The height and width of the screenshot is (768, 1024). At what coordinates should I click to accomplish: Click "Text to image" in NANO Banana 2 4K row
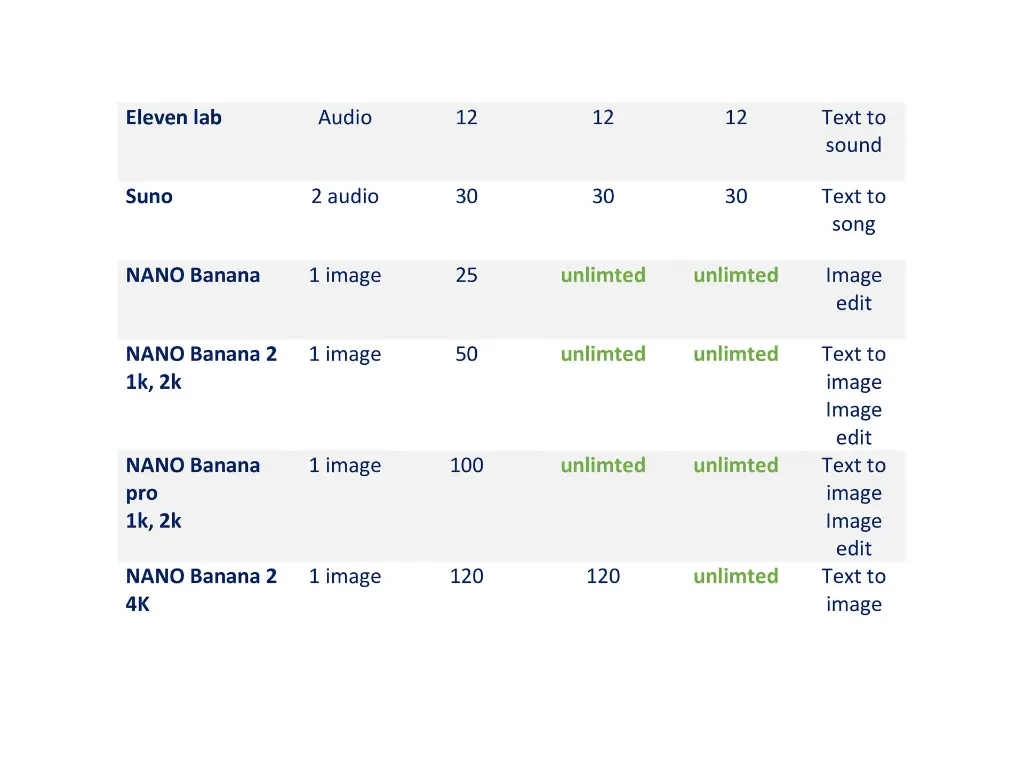[854, 590]
